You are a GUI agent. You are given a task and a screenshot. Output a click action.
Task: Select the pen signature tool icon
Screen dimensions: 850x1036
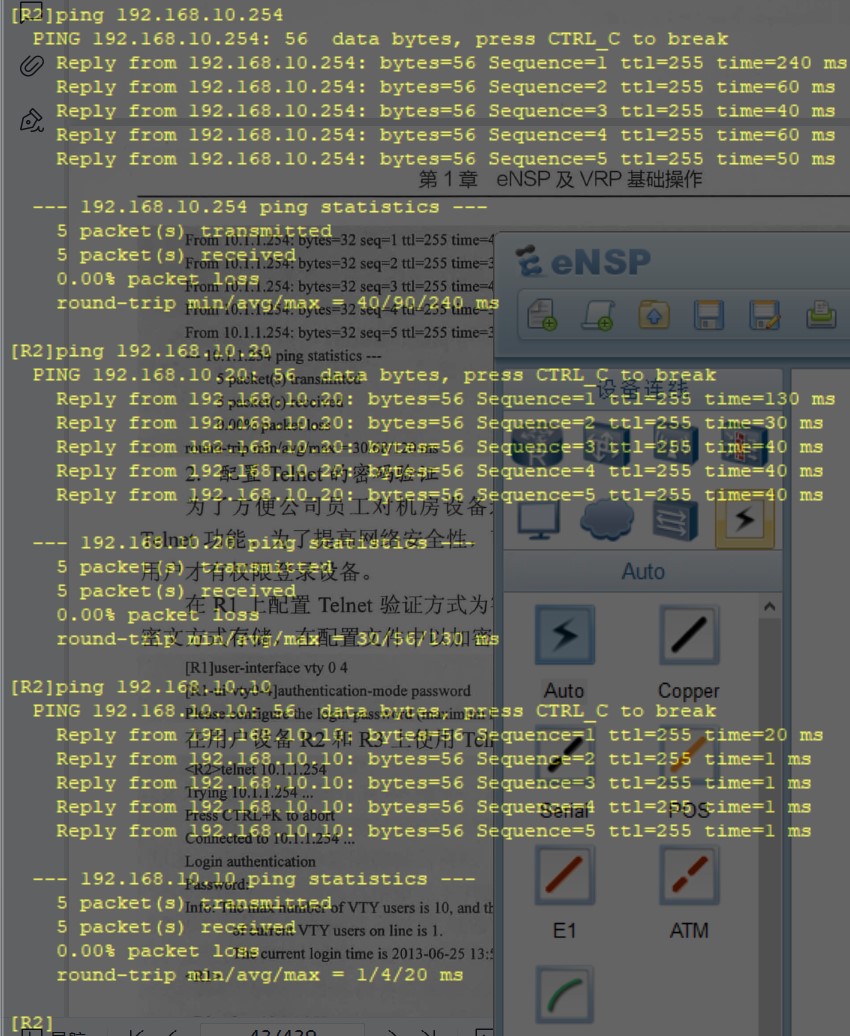coord(31,120)
